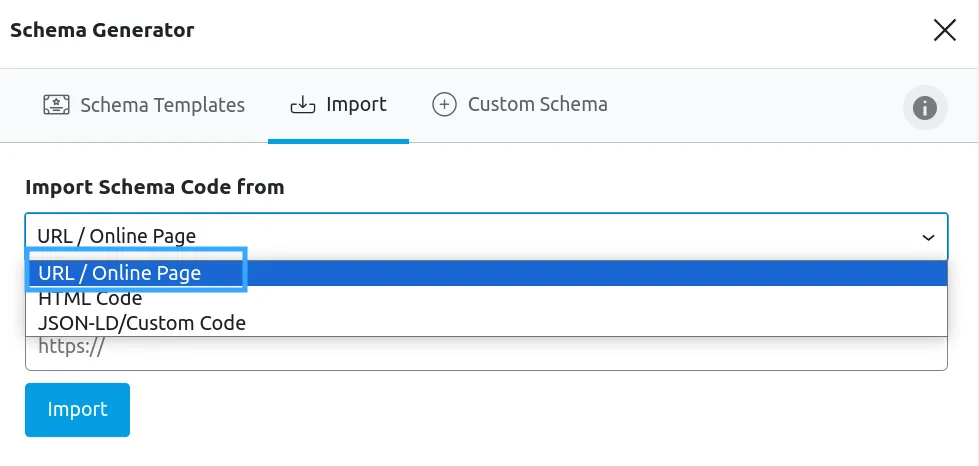Click the Import Schema Code from select box
Screen dimensions: 979x466
[x=486, y=236]
